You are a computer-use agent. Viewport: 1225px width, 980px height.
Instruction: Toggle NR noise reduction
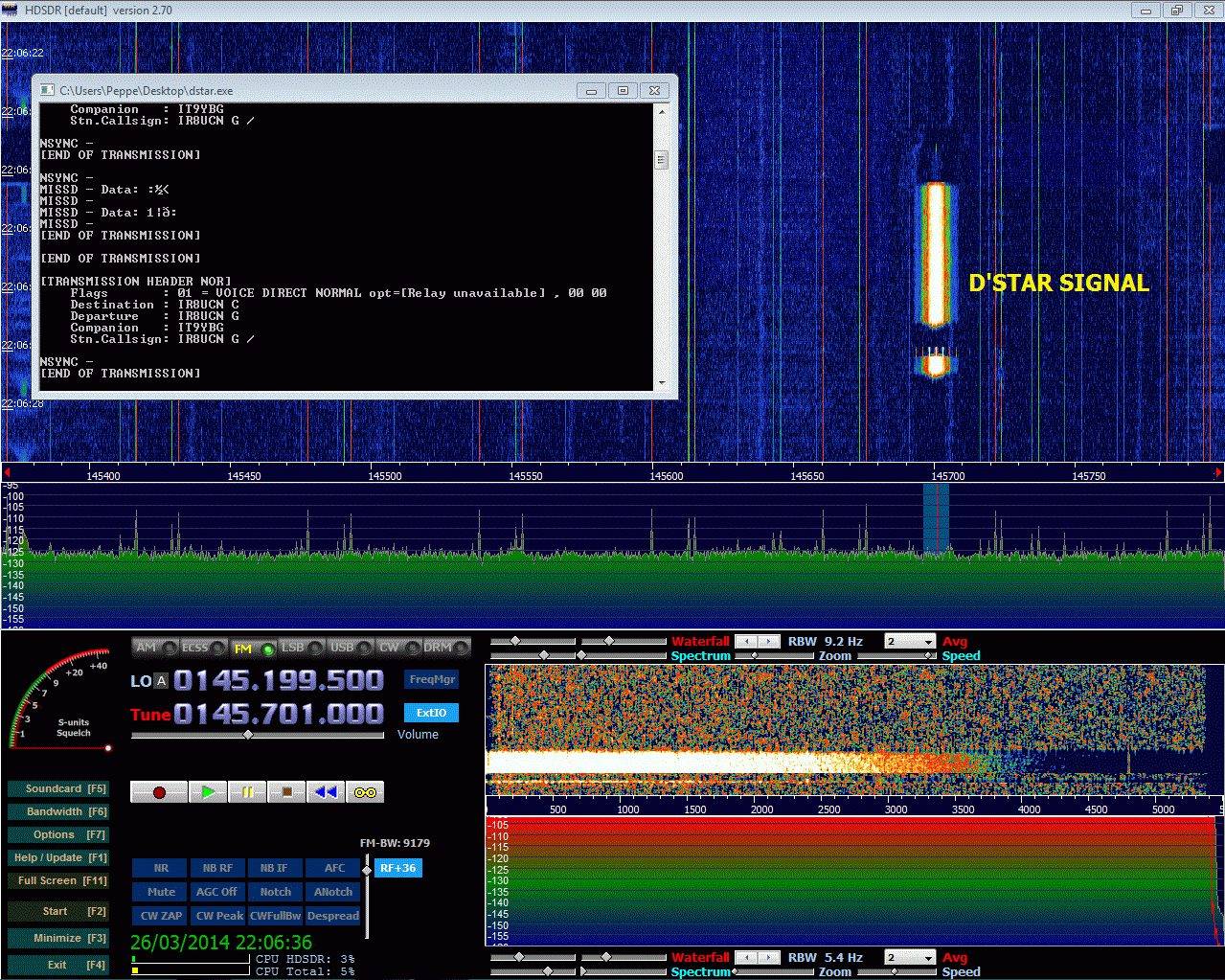[161, 868]
